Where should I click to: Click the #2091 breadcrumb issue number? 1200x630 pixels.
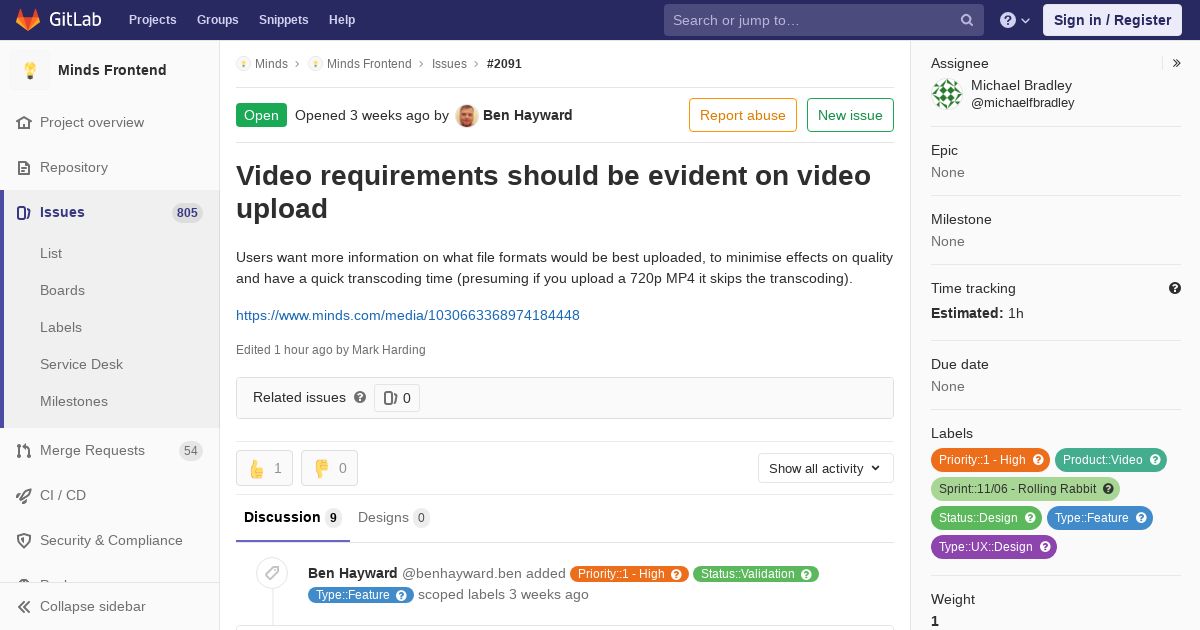point(504,64)
